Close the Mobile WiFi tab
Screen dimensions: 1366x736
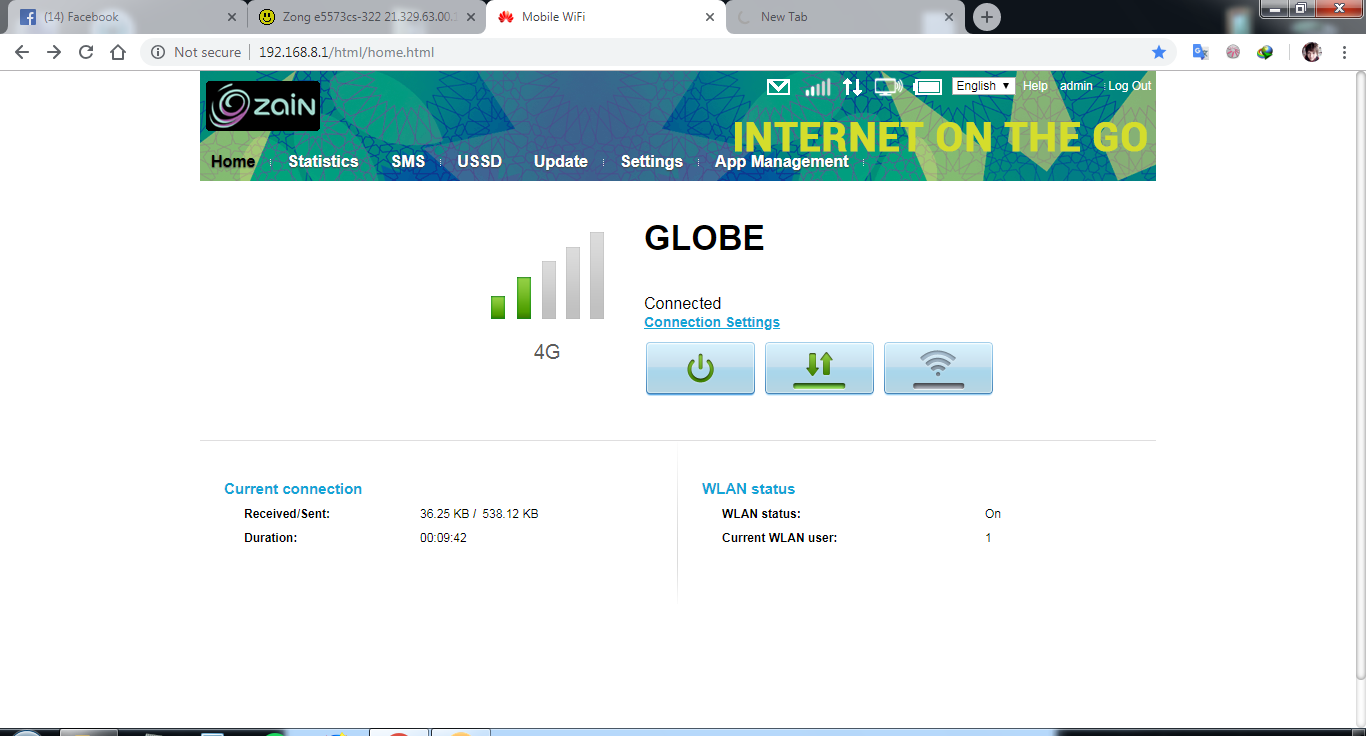coord(710,17)
